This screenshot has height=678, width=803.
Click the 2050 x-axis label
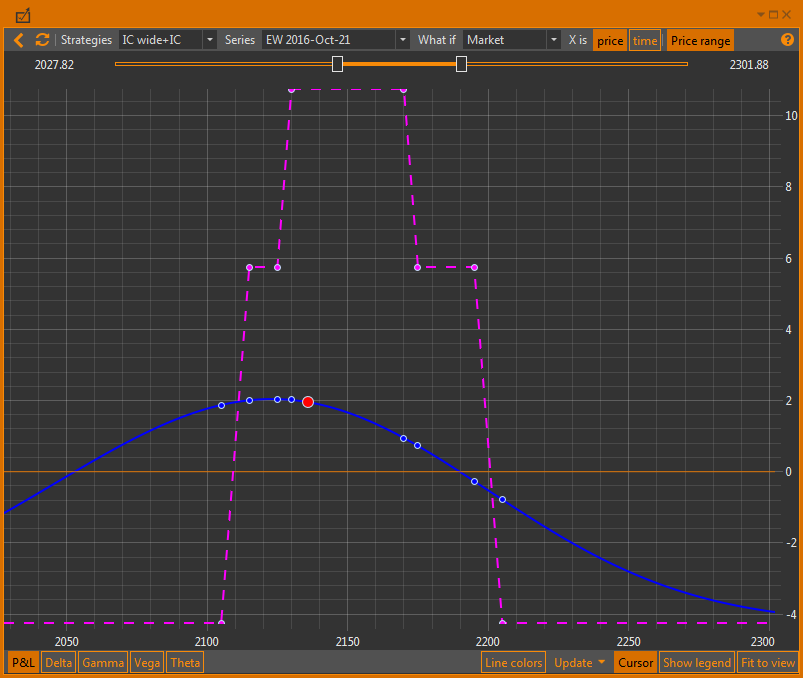(x=67, y=642)
